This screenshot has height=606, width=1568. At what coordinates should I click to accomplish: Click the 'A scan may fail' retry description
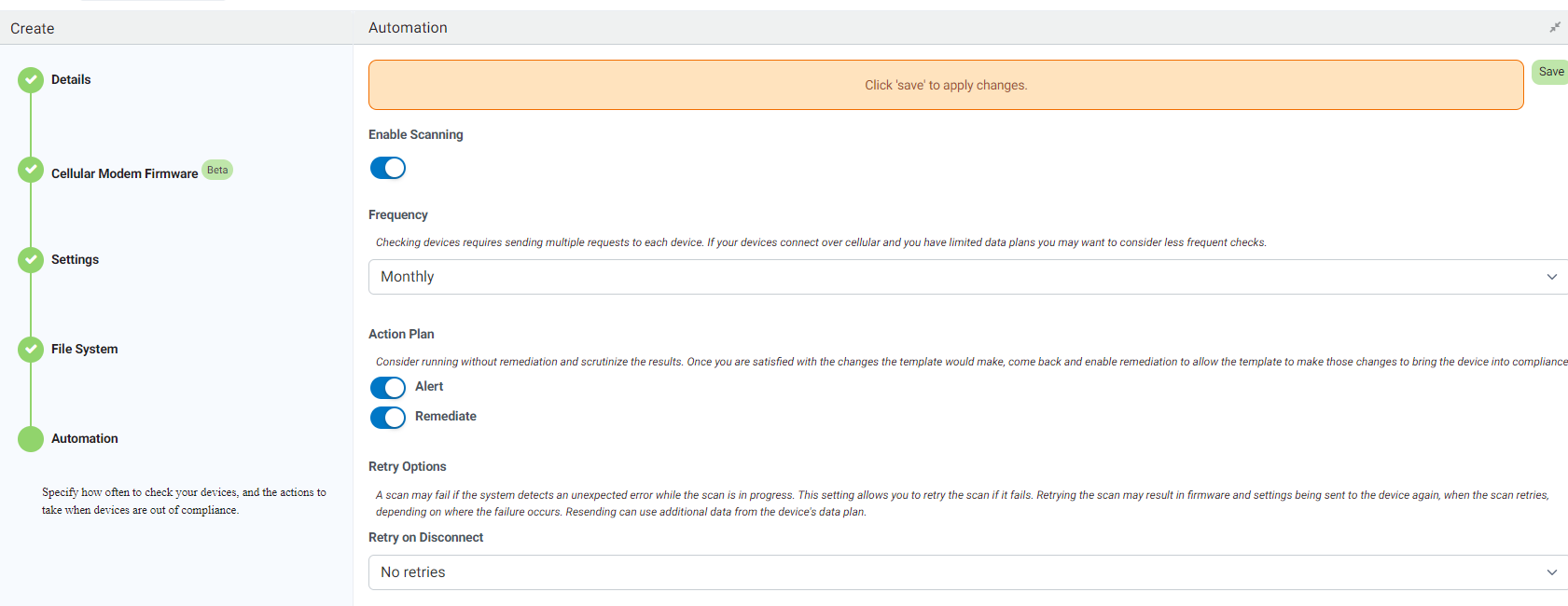963,503
